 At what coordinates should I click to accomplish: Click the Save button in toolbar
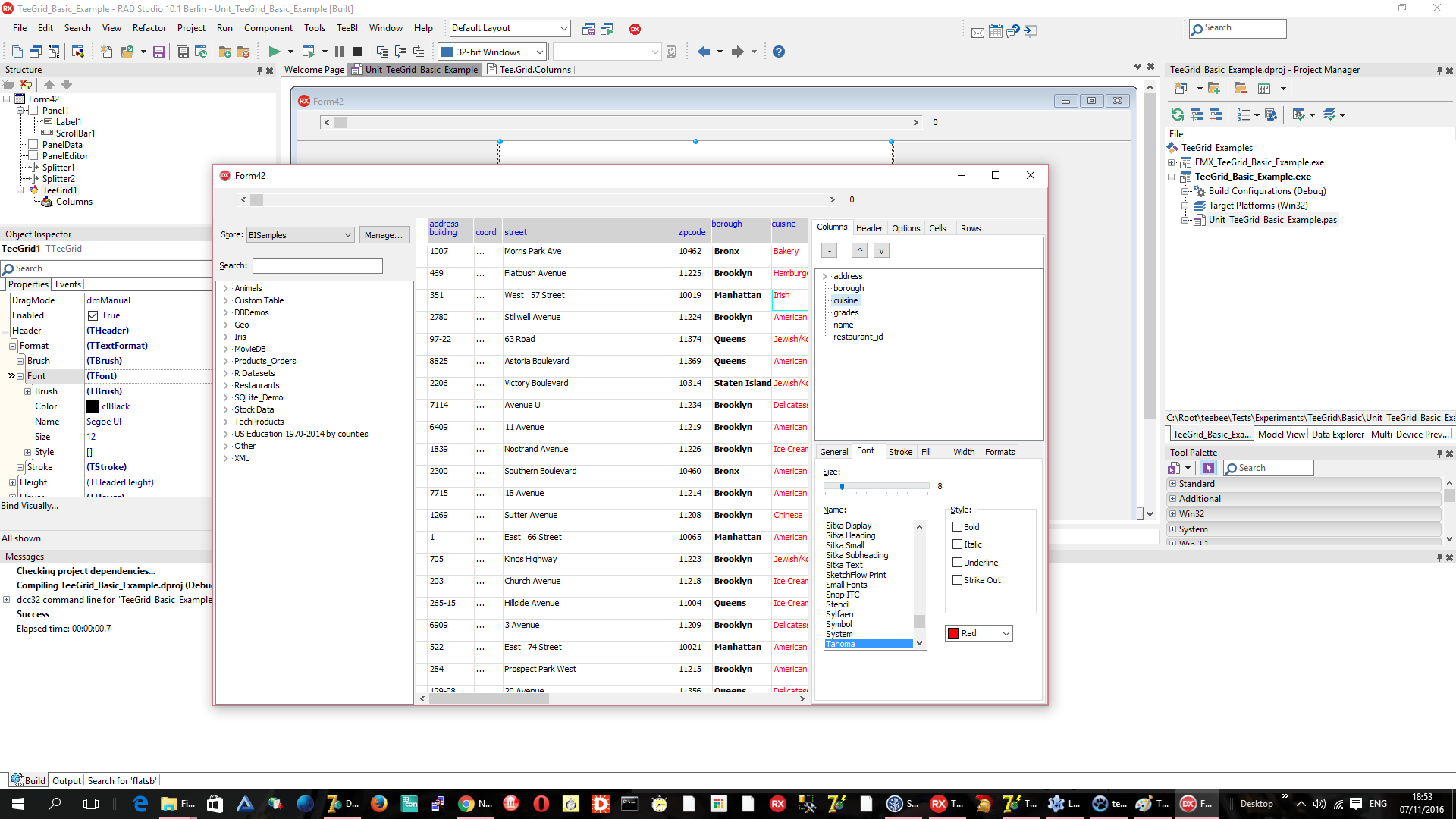click(158, 52)
